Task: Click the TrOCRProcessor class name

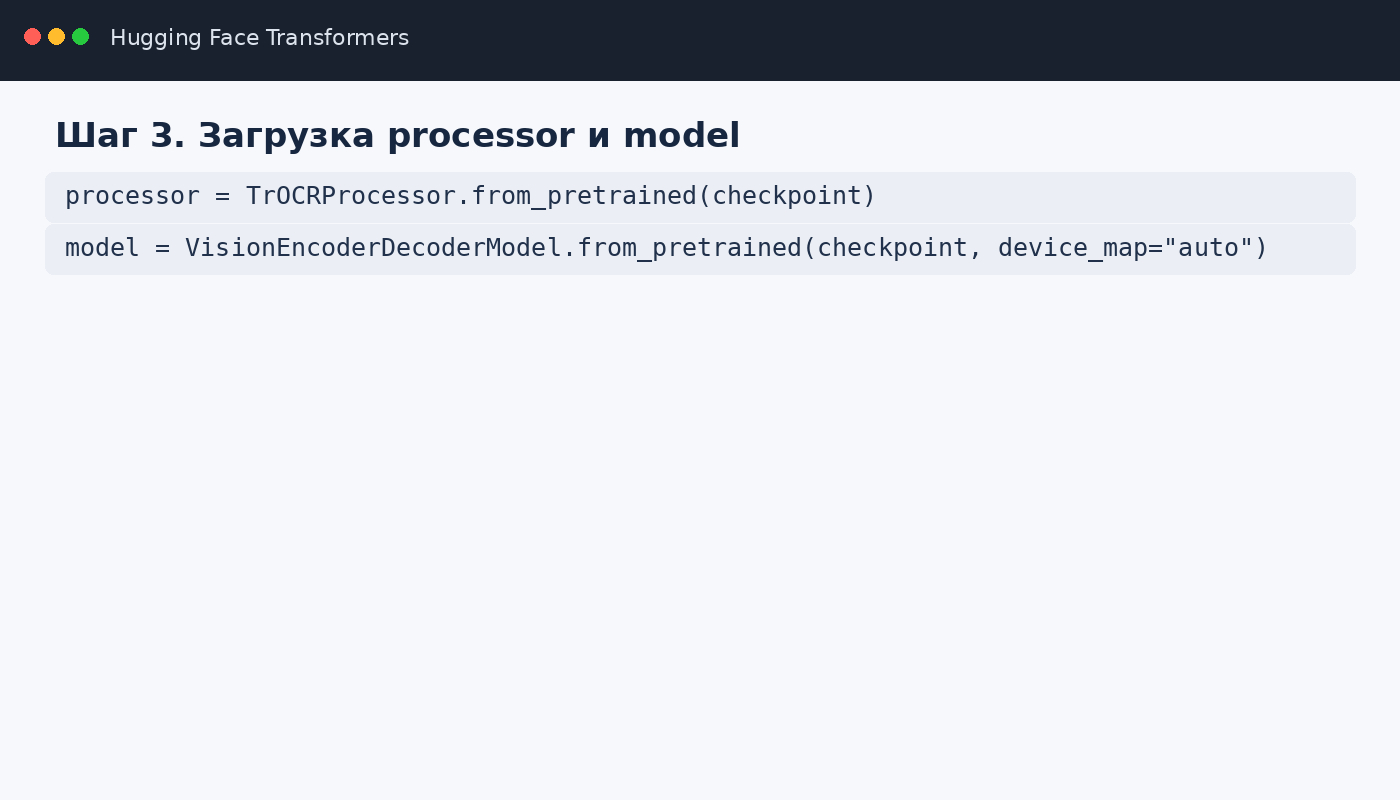Action: click(x=350, y=196)
